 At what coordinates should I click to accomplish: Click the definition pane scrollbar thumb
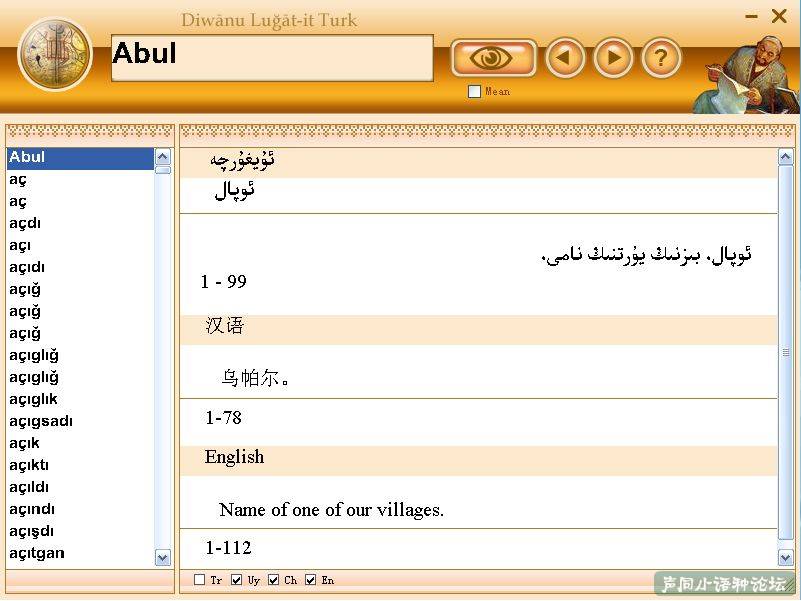pos(786,352)
